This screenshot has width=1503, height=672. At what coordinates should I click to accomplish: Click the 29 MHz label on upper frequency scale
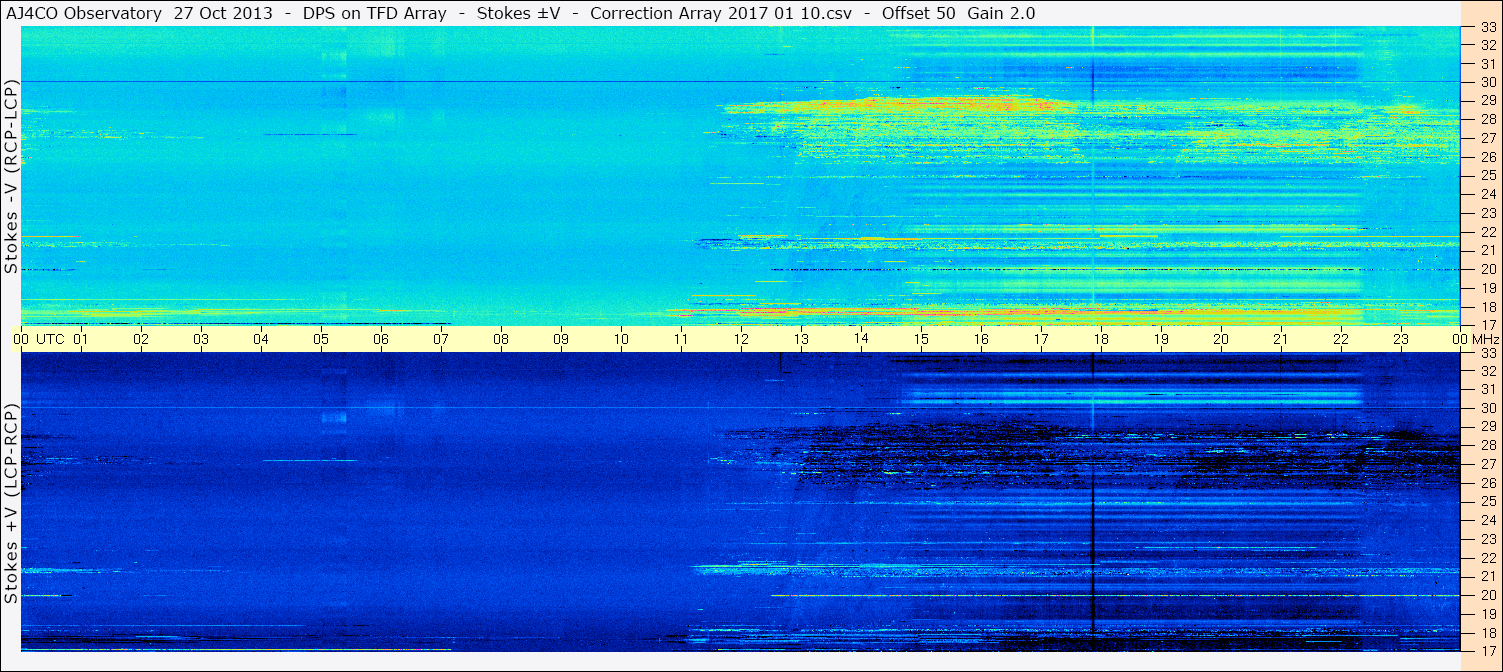click(1487, 100)
